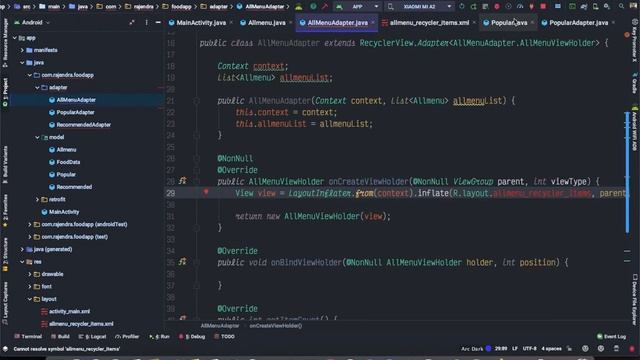Open the TODO tool window
Viewport: 640px width, 360px height.
[224, 337]
